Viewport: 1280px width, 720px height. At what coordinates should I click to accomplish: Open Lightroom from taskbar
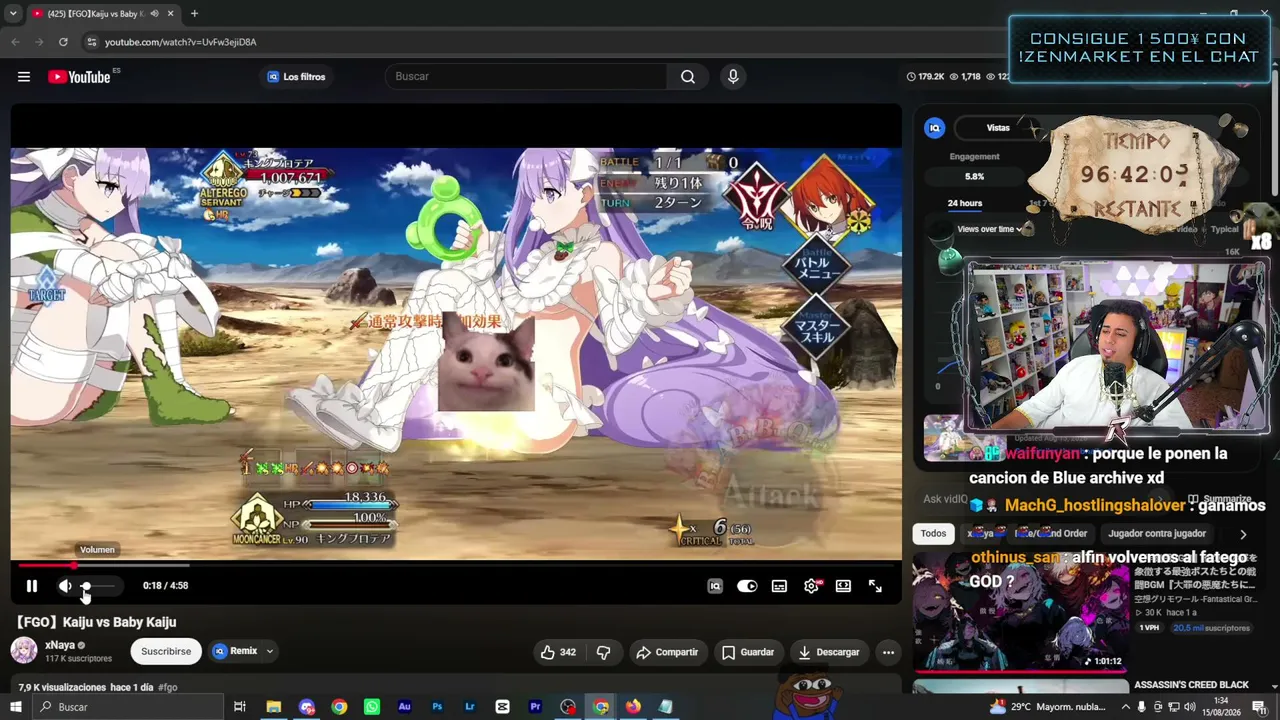click(470, 707)
